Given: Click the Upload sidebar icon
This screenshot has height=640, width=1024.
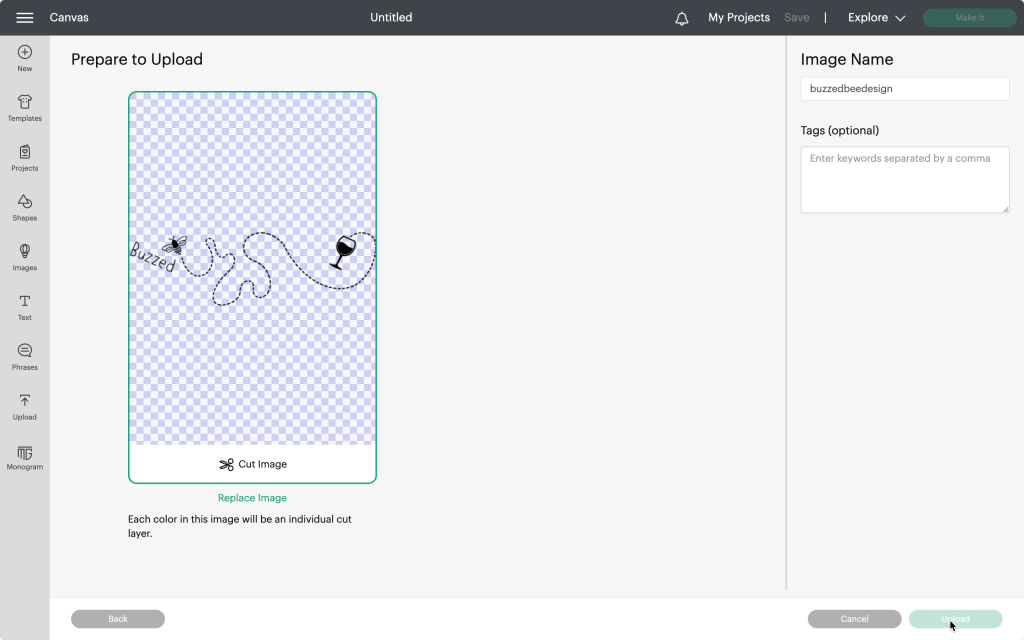Looking at the screenshot, I should [x=25, y=402].
